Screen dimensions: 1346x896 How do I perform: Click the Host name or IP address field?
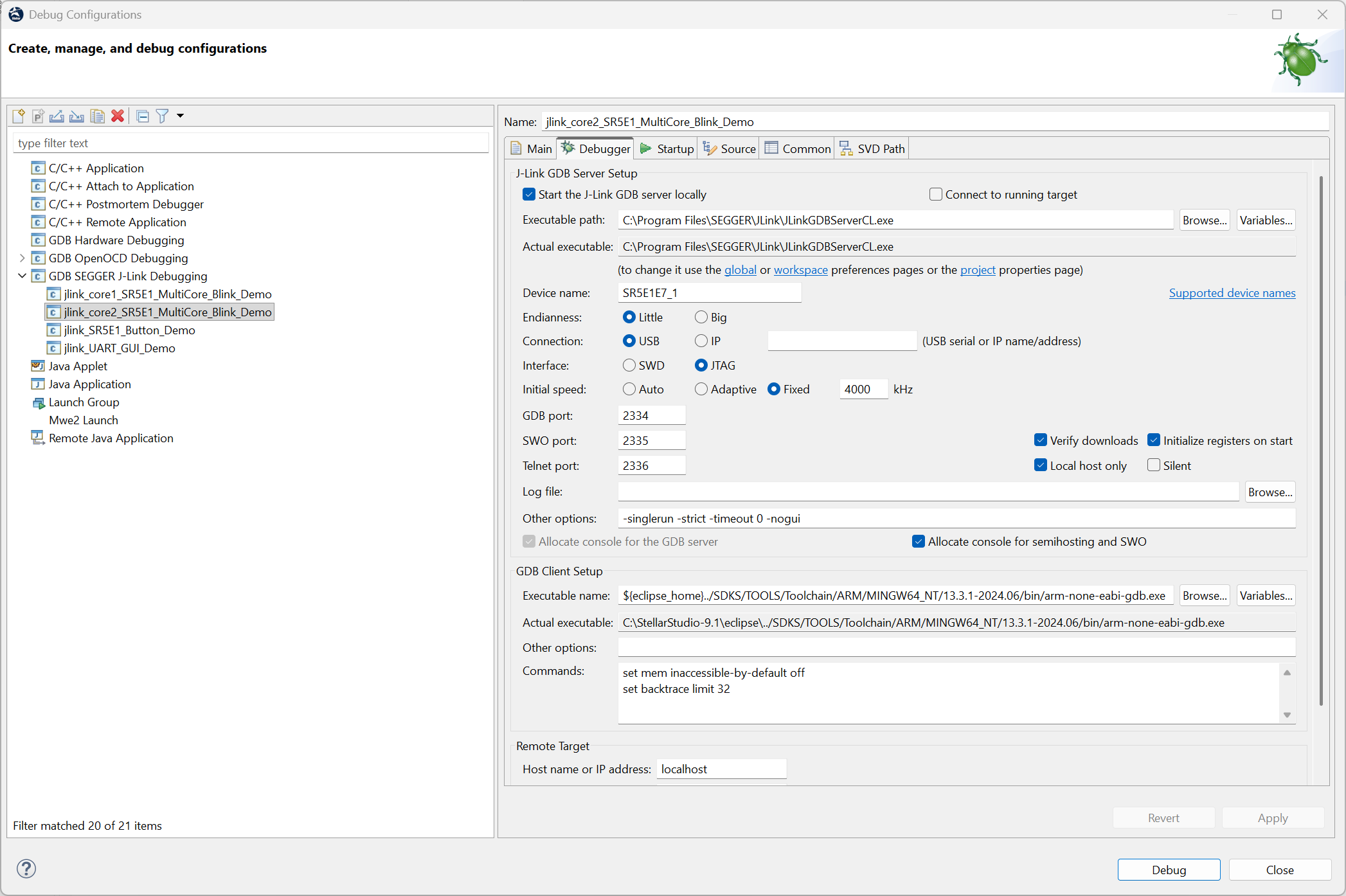(721, 769)
